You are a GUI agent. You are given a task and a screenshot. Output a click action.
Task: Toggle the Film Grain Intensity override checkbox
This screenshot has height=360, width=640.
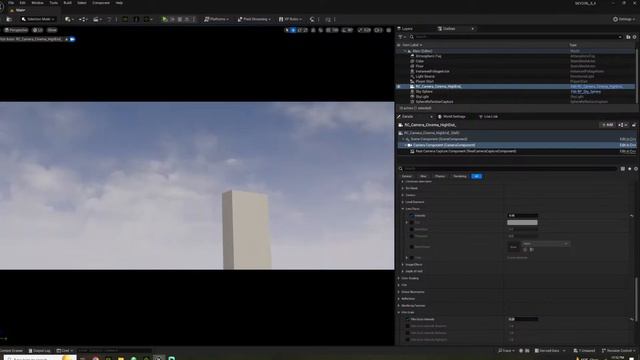click(x=408, y=320)
